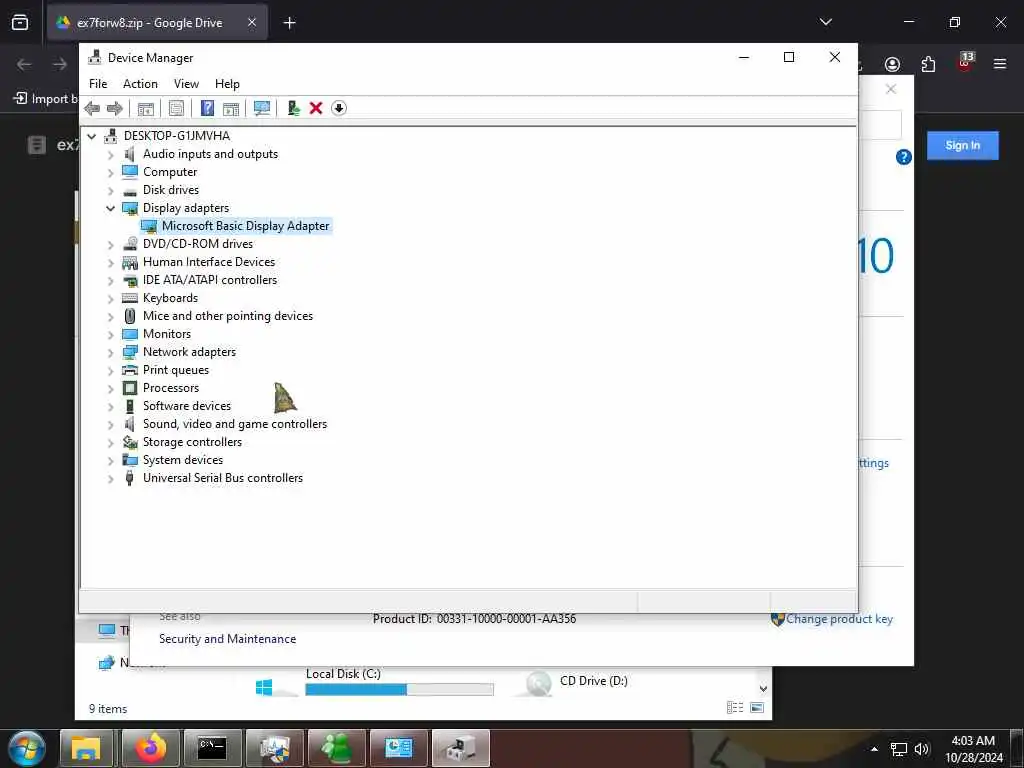This screenshot has width=1024, height=768.
Task: Switch Explorer to details view button
Action: tap(735, 708)
